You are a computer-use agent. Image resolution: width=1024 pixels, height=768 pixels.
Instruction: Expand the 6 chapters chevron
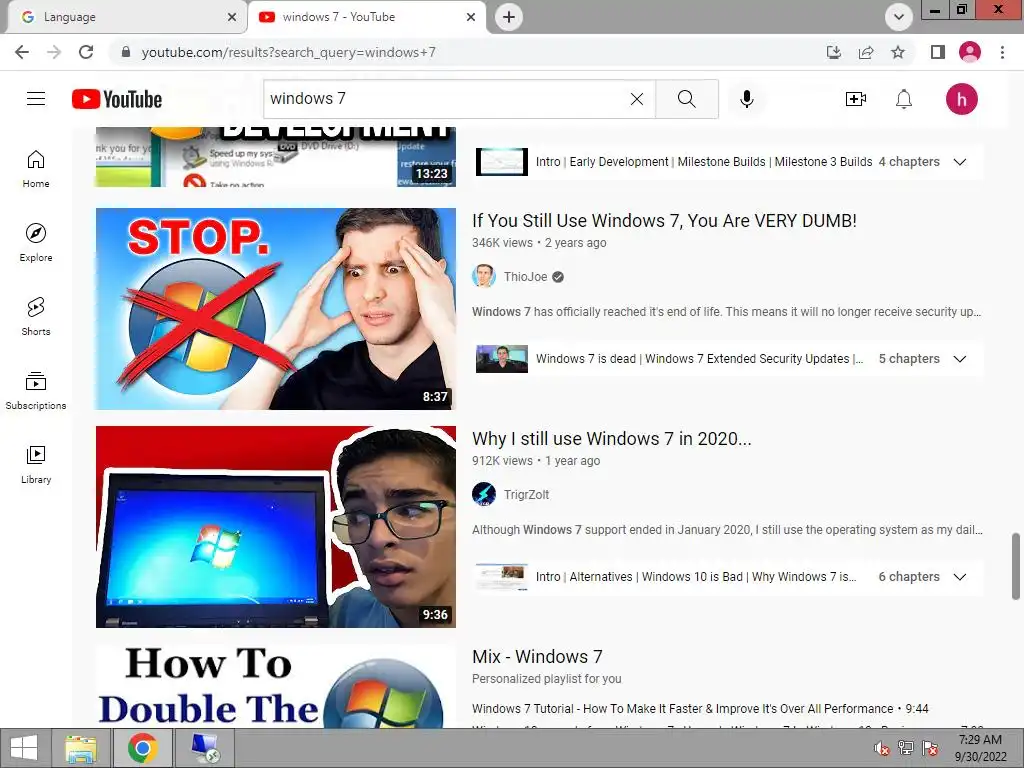[959, 577]
